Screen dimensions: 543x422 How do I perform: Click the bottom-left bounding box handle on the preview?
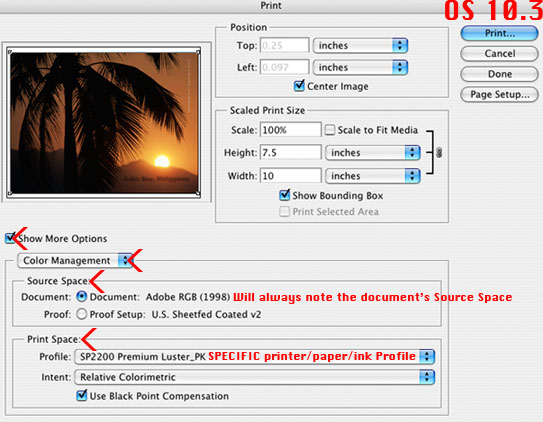click(10, 194)
